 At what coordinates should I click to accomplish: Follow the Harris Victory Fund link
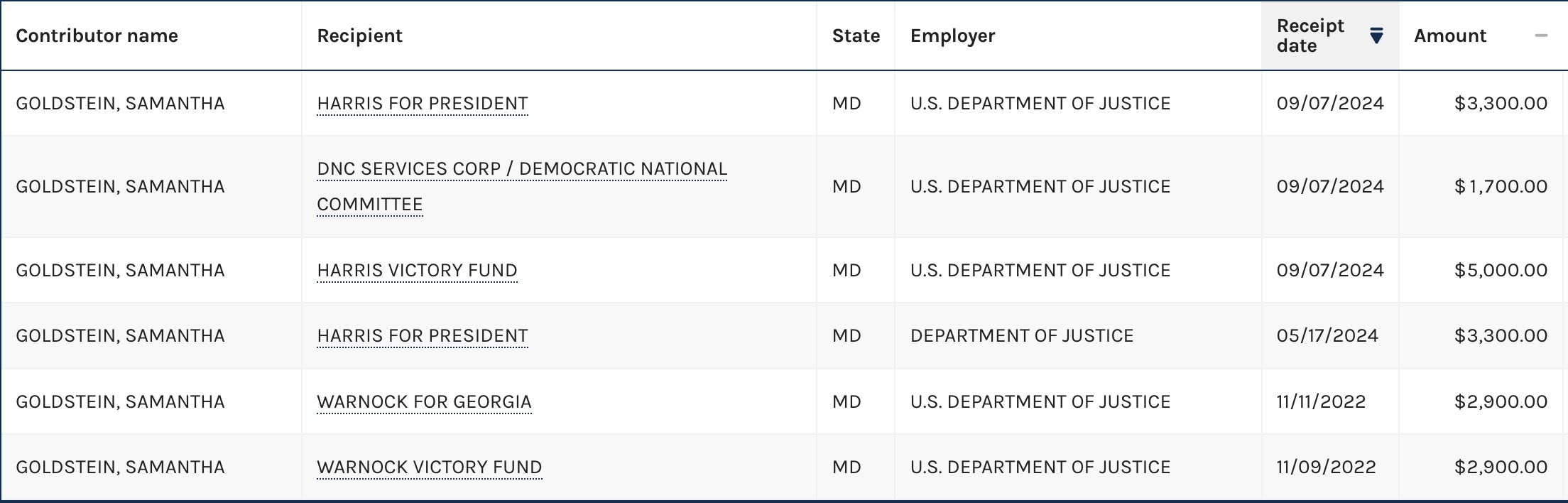pyautogui.click(x=417, y=271)
